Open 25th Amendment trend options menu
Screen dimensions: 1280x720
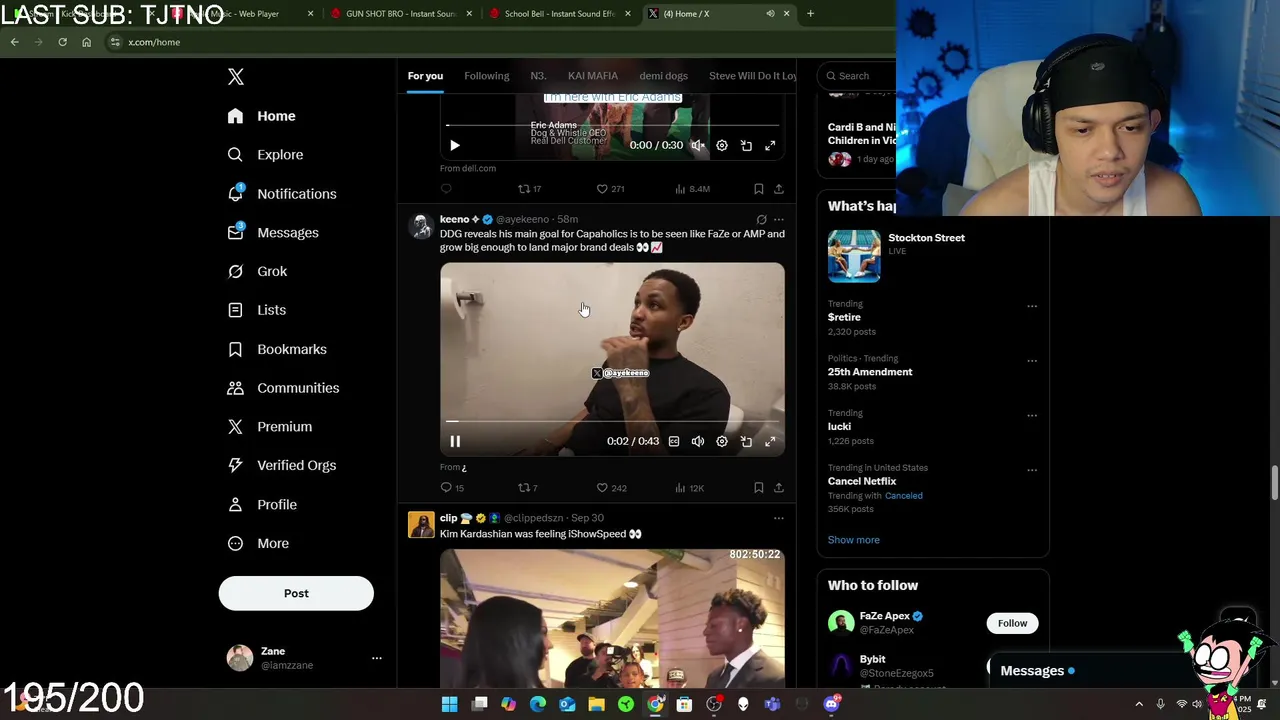point(1032,361)
